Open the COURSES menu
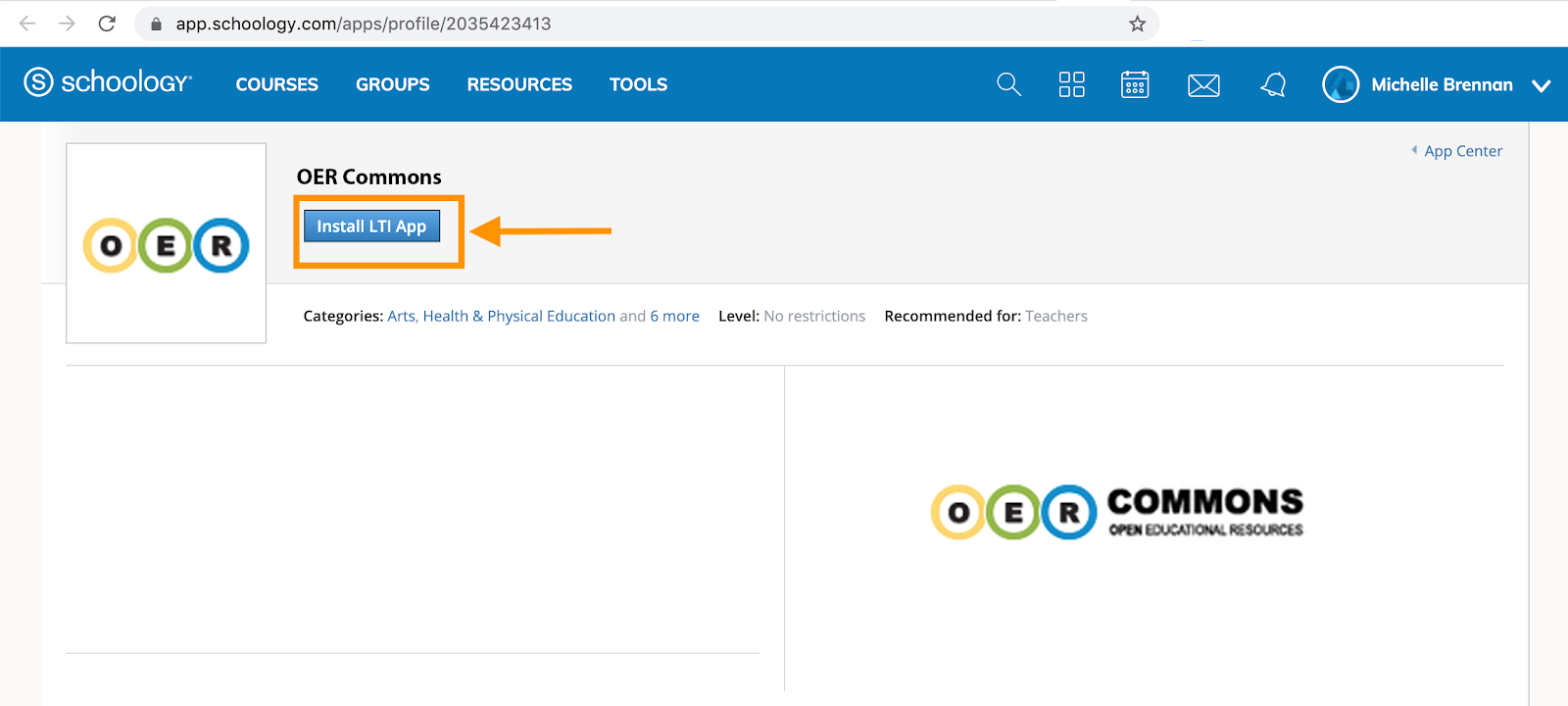Image resolution: width=1568 pixels, height=706 pixels. tap(277, 84)
